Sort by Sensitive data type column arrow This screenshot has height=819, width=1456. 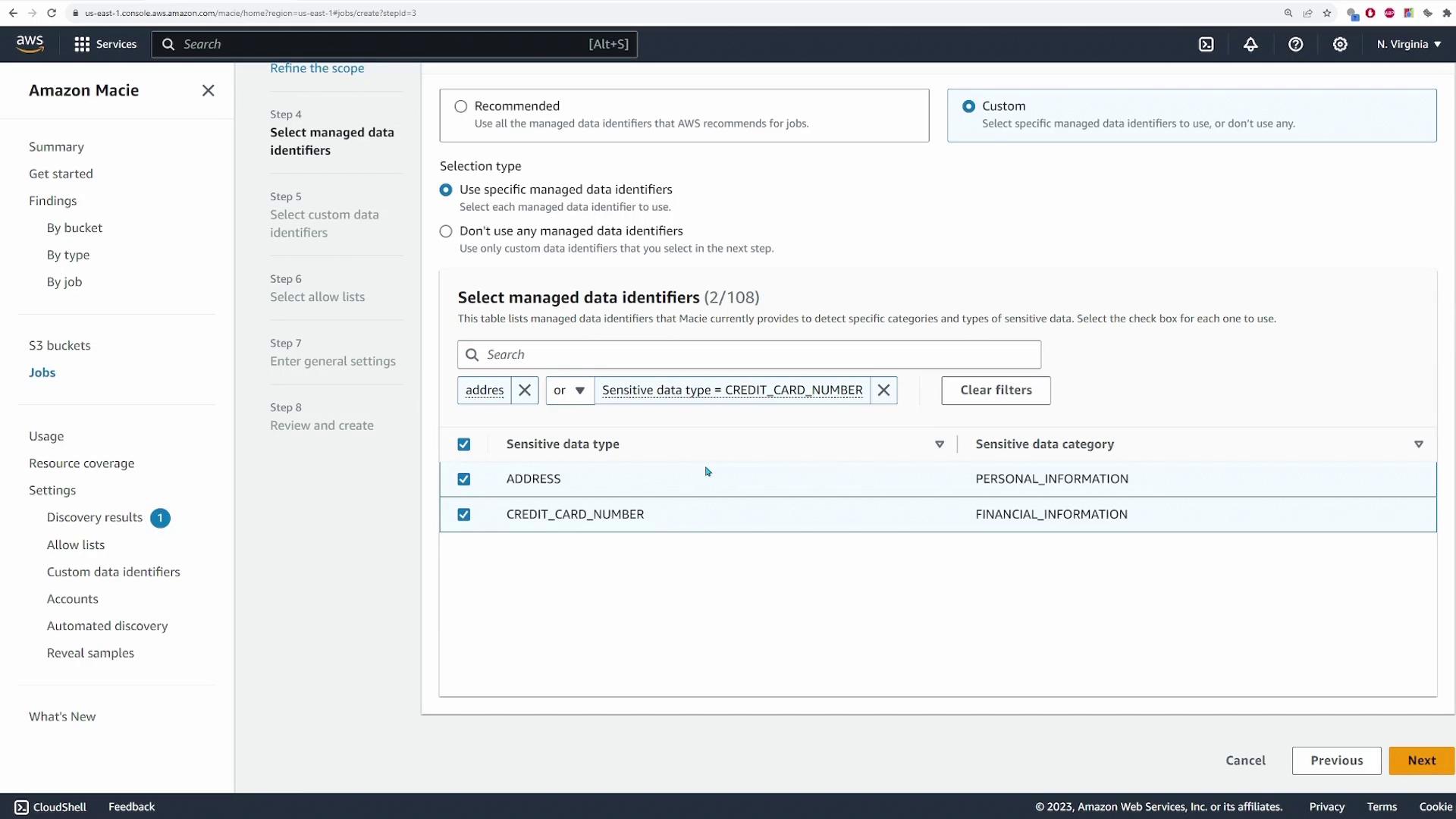click(x=940, y=444)
